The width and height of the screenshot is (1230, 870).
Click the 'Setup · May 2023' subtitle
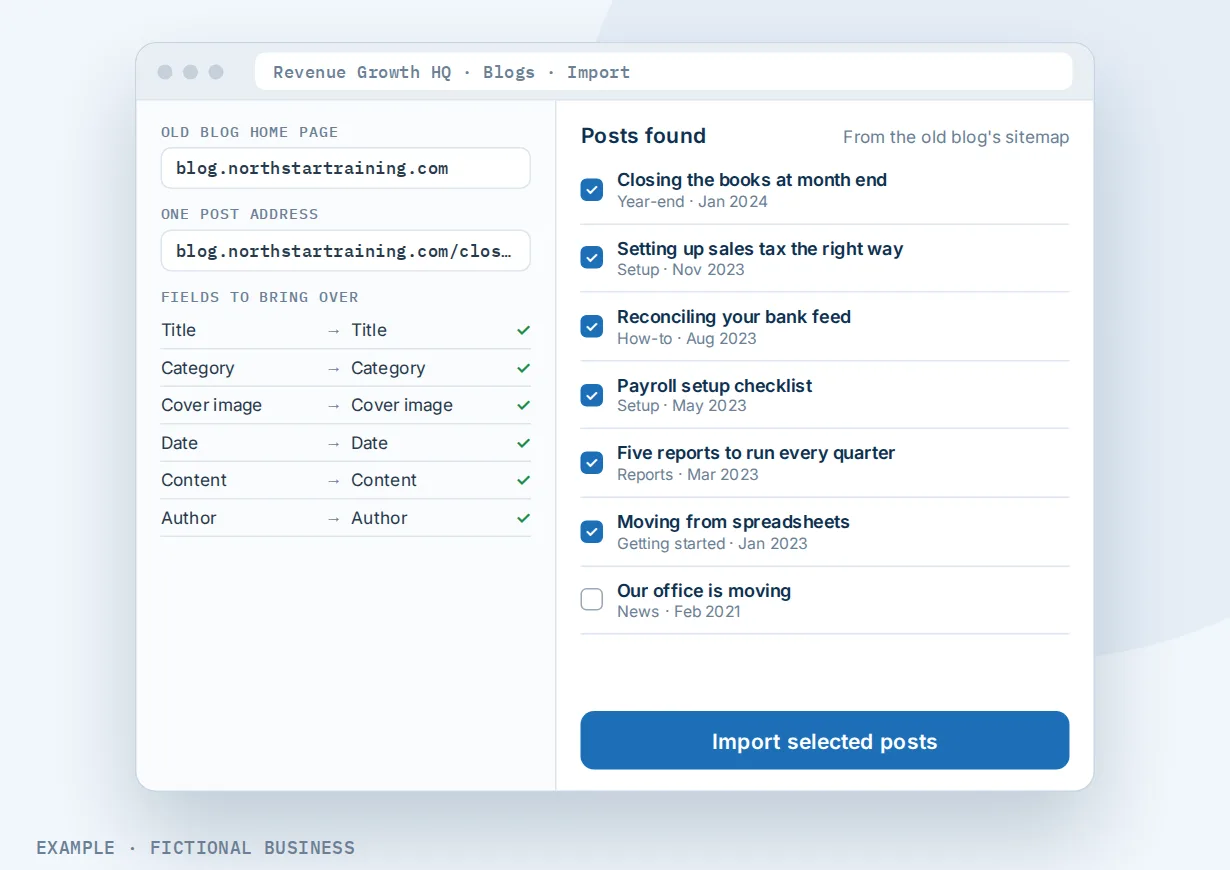(682, 406)
